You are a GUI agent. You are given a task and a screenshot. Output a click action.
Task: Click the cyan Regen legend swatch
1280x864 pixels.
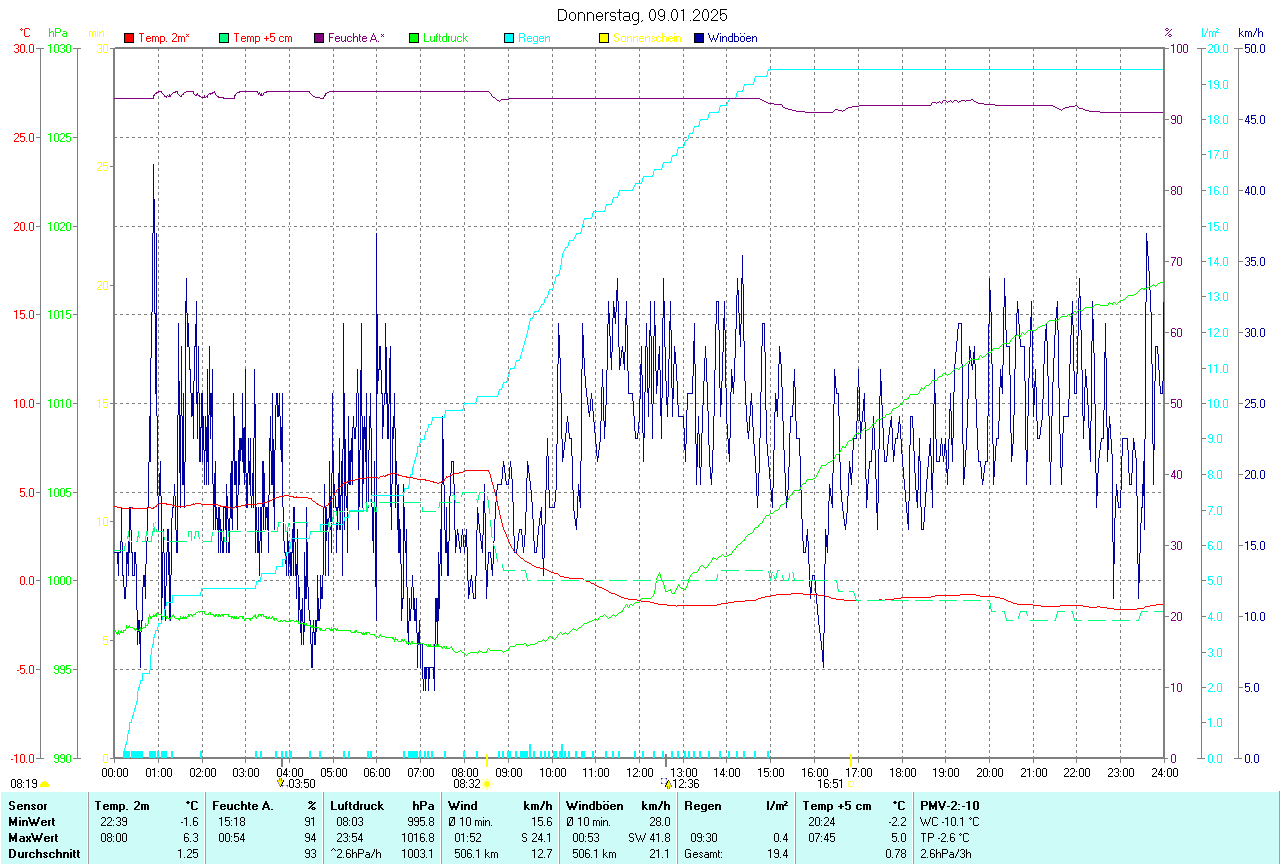coord(509,38)
